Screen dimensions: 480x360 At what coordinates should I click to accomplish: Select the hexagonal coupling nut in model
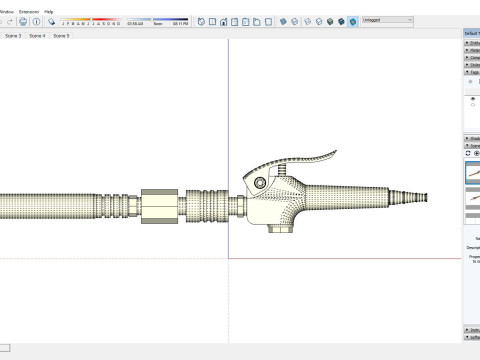[x=159, y=206]
